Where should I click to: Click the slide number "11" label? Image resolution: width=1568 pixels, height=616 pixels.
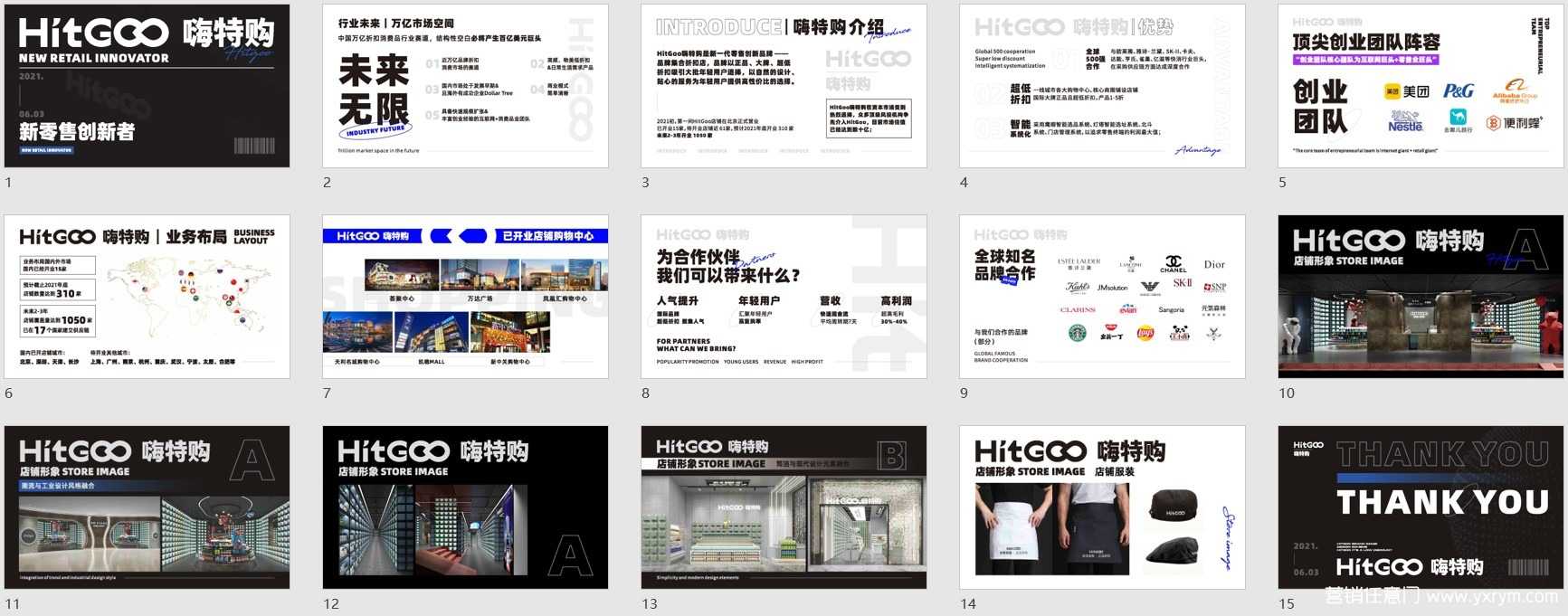click(x=13, y=604)
